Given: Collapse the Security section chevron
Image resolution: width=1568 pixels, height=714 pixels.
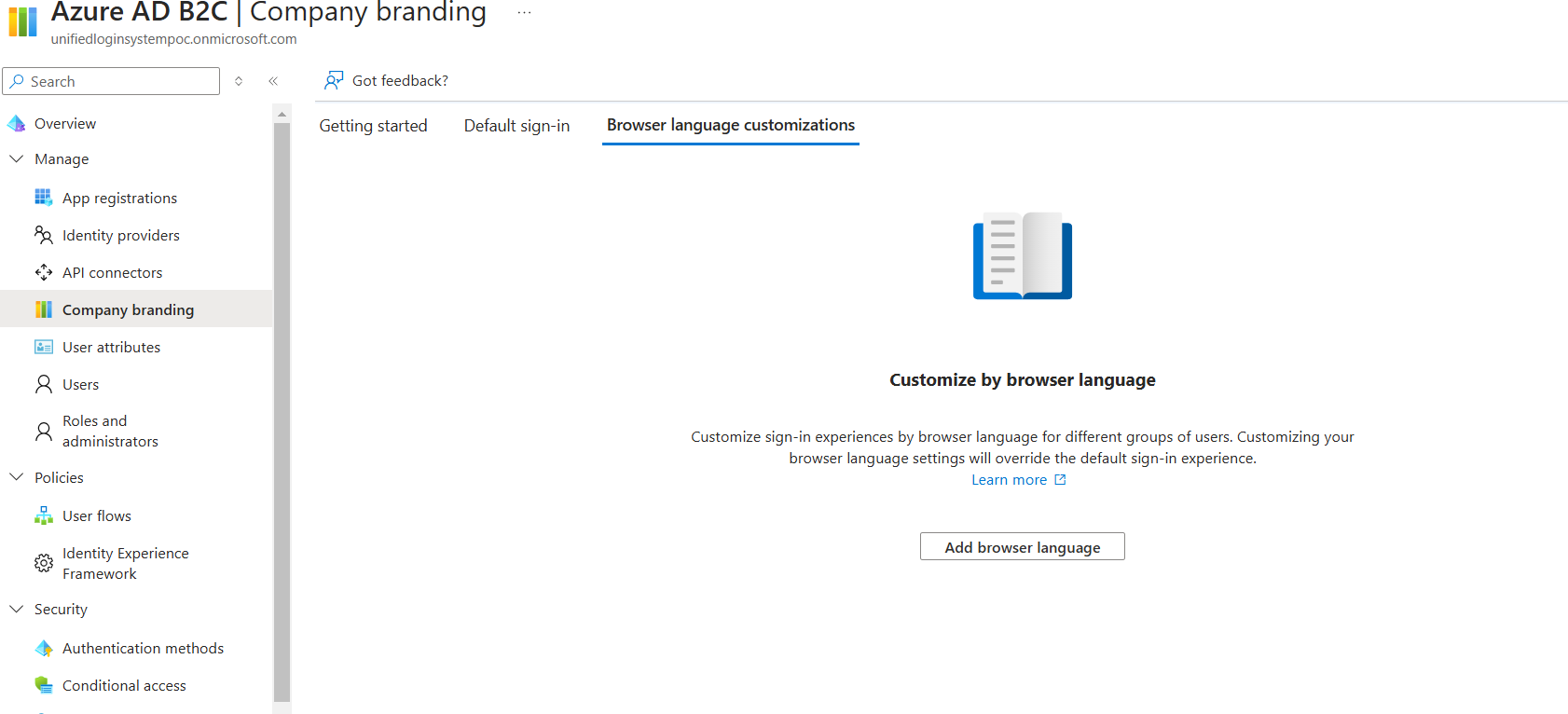Looking at the screenshot, I should [17, 609].
